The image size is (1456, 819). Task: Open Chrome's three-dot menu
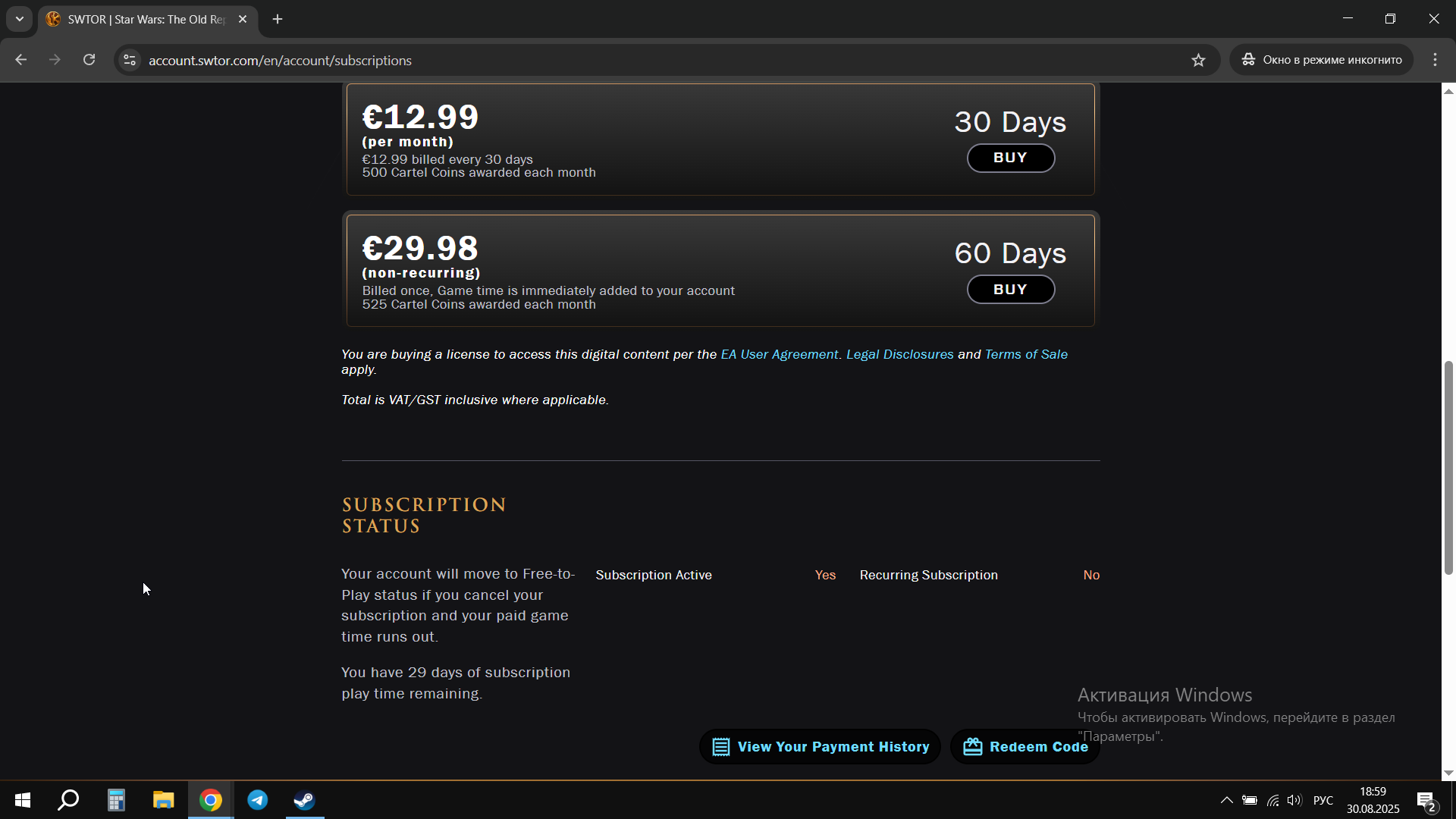click(x=1435, y=60)
